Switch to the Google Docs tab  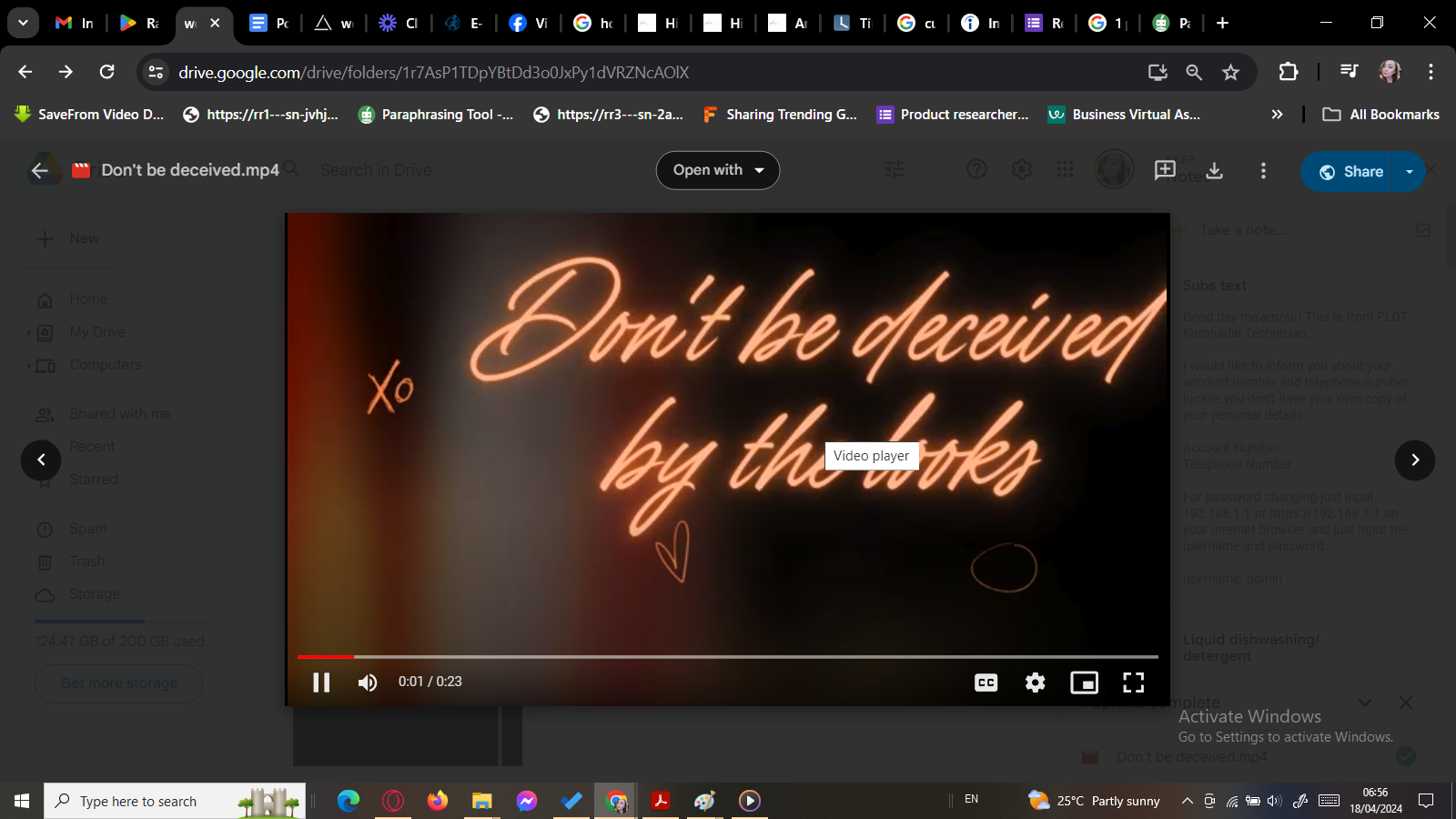point(269,23)
